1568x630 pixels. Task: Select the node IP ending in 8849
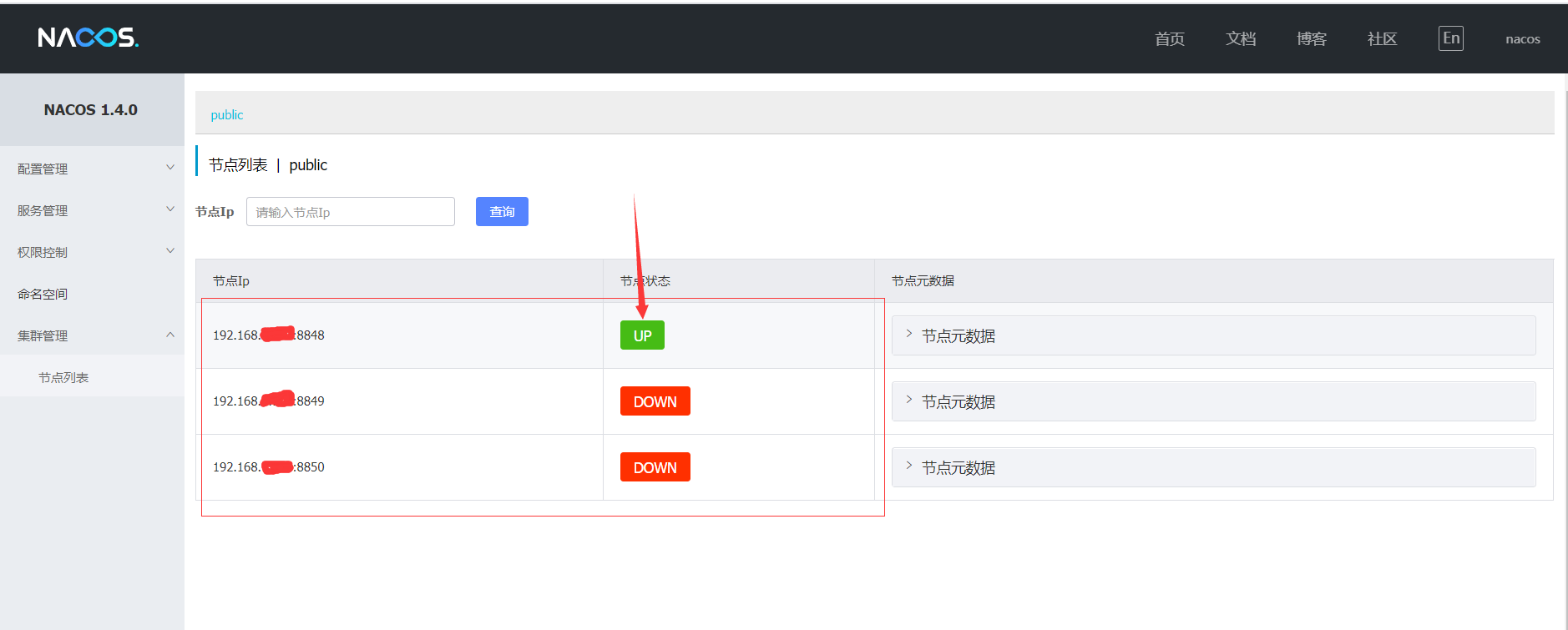(x=269, y=401)
